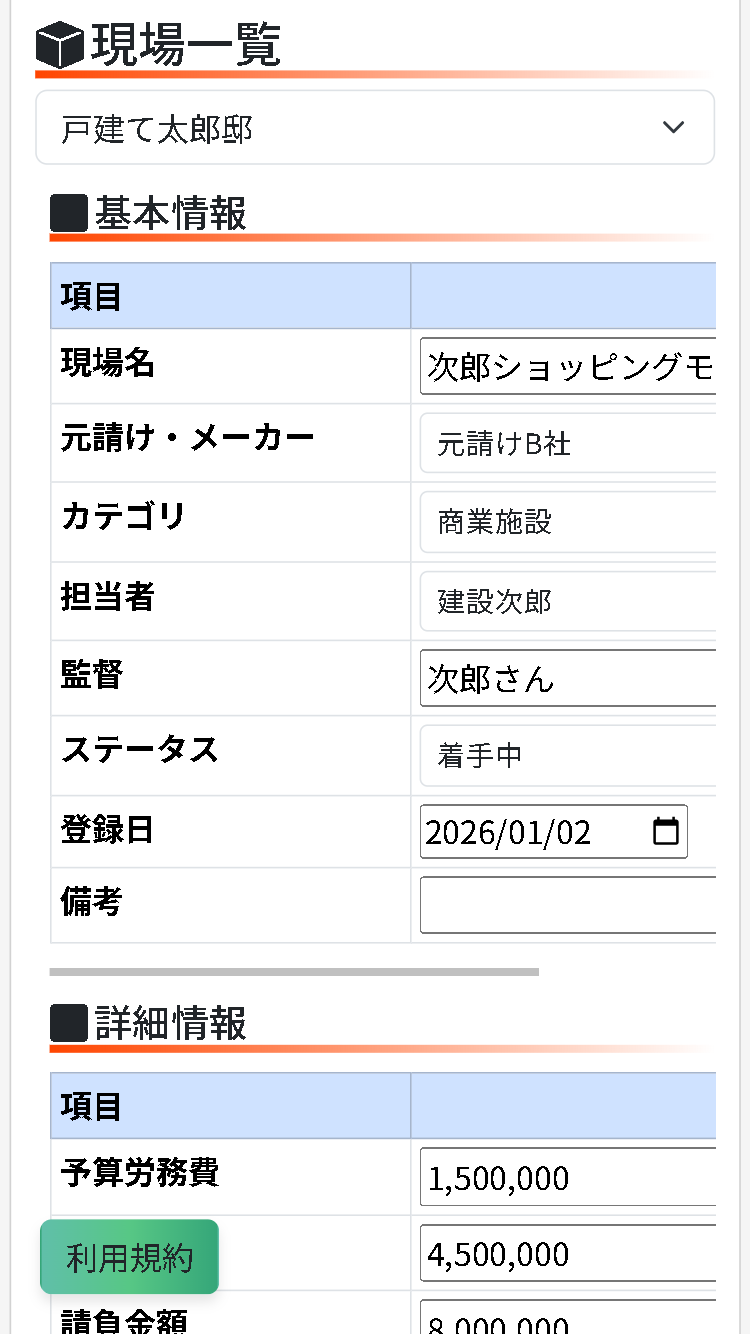Click the 現場名 input showing 次郎ショッピングモ
This screenshot has width=750, height=1334.
pyautogui.click(x=570, y=367)
